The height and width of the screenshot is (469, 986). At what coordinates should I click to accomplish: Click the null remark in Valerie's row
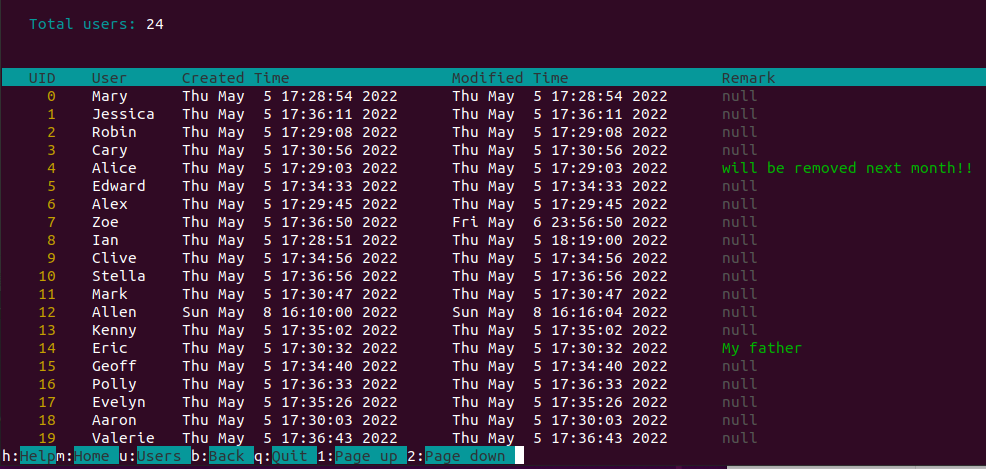pos(739,438)
